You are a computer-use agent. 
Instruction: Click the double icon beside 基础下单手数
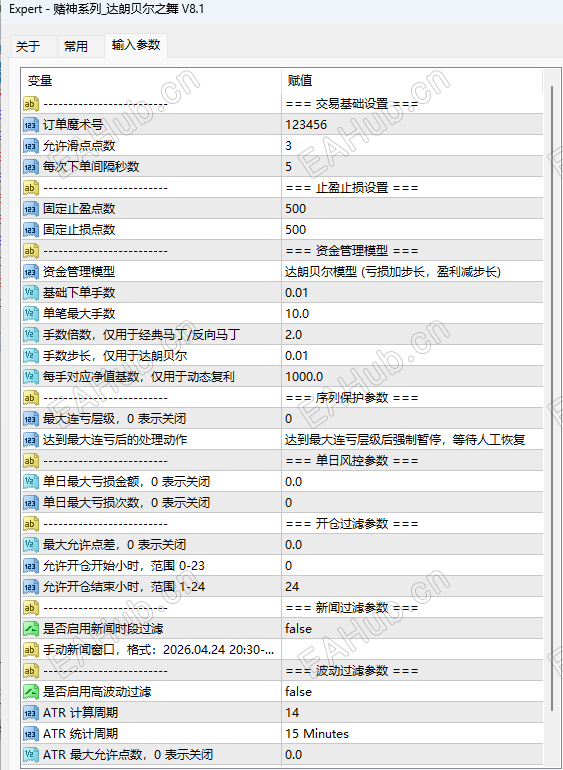point(30,293)
